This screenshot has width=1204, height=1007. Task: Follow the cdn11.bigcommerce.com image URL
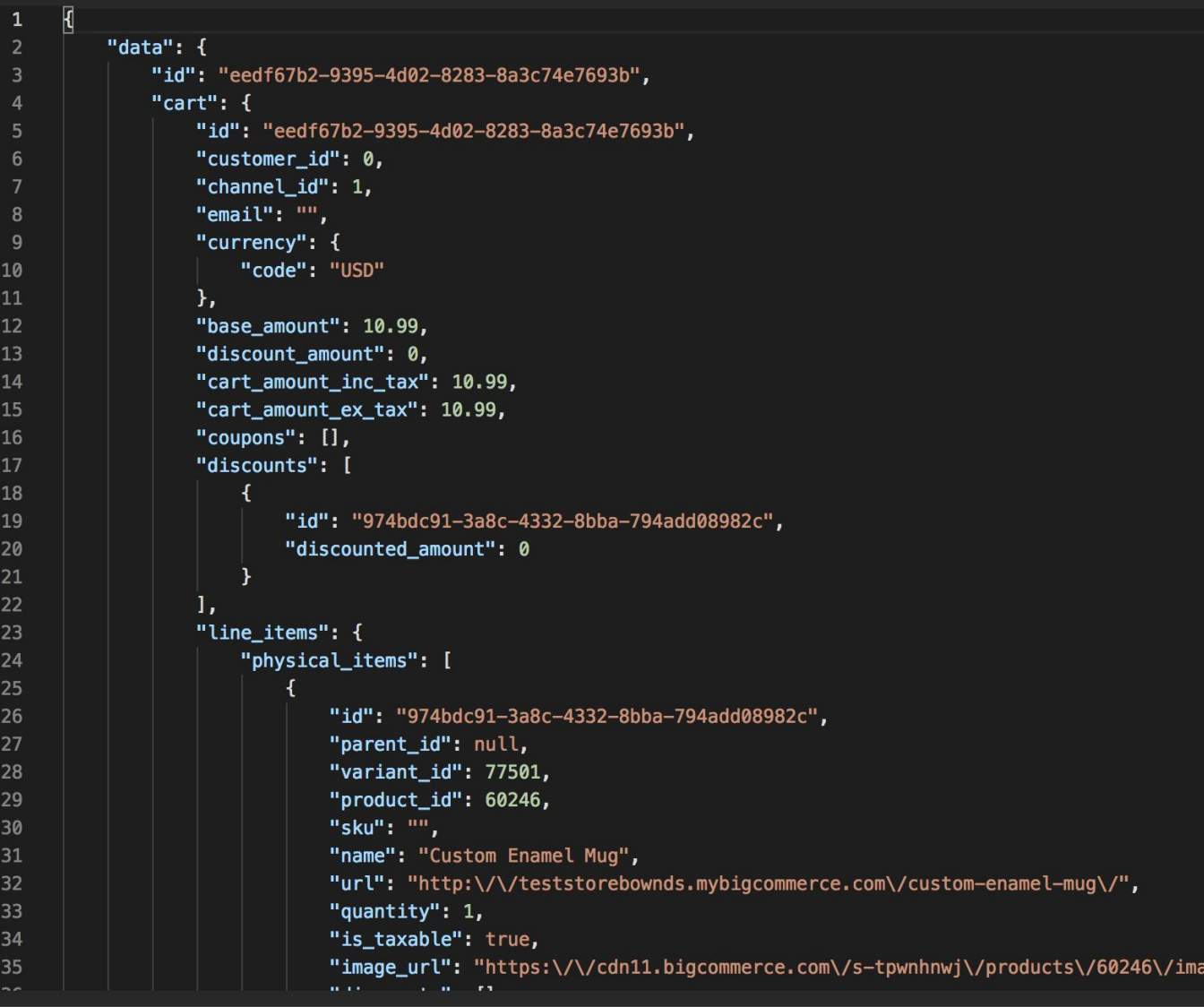point(838,967)
